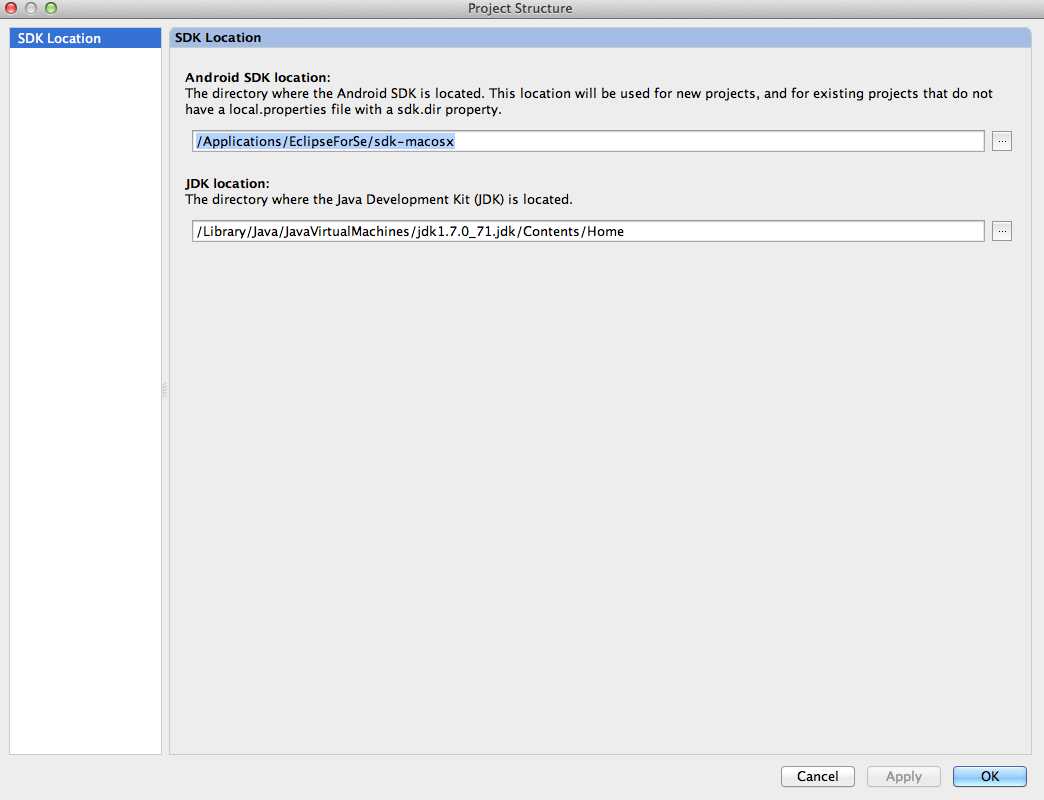Browse for the JDK directory
1044x800 pixels.
[1001, 231]
